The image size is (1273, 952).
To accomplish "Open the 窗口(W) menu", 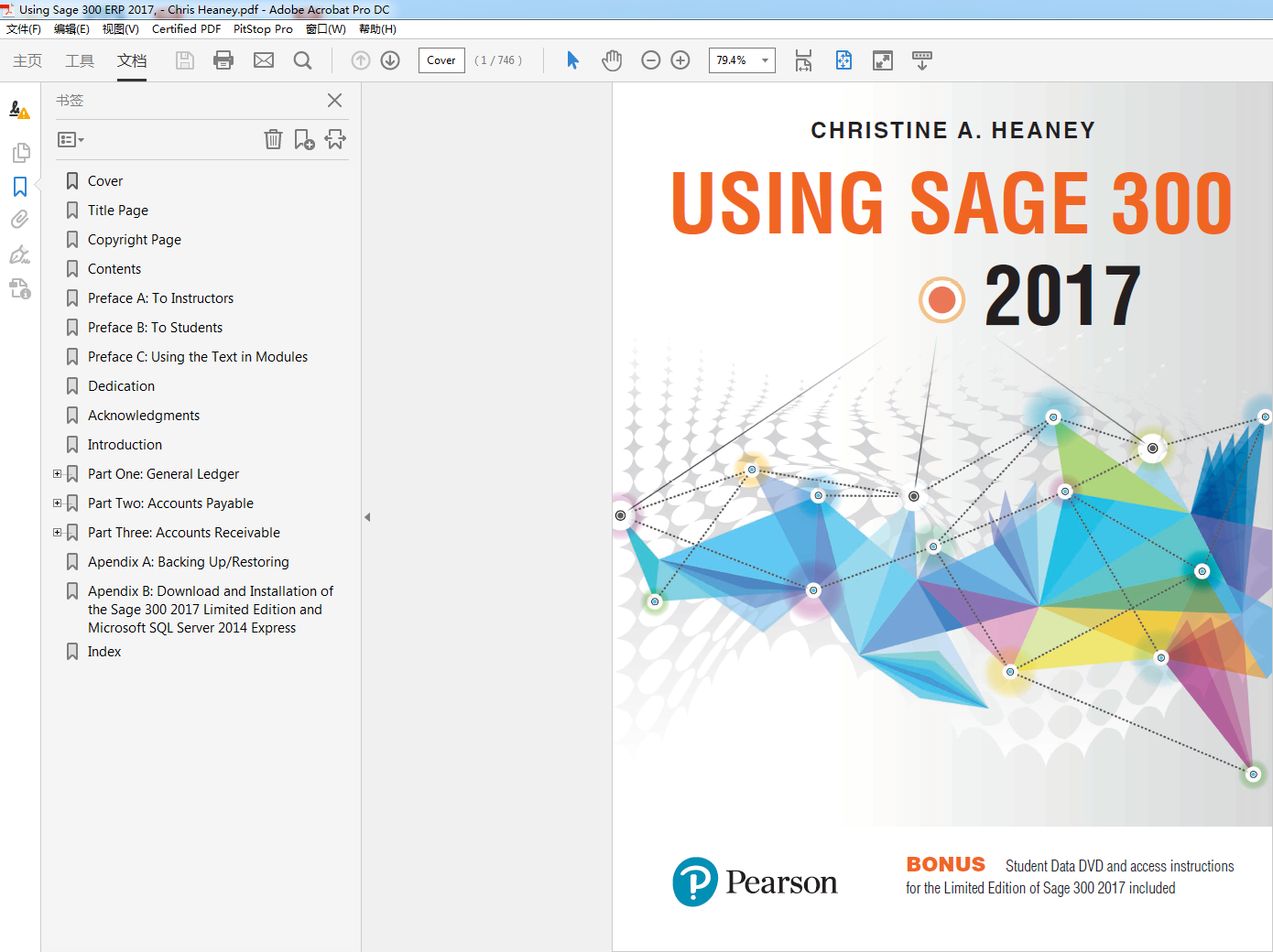I will coord(326,29).
